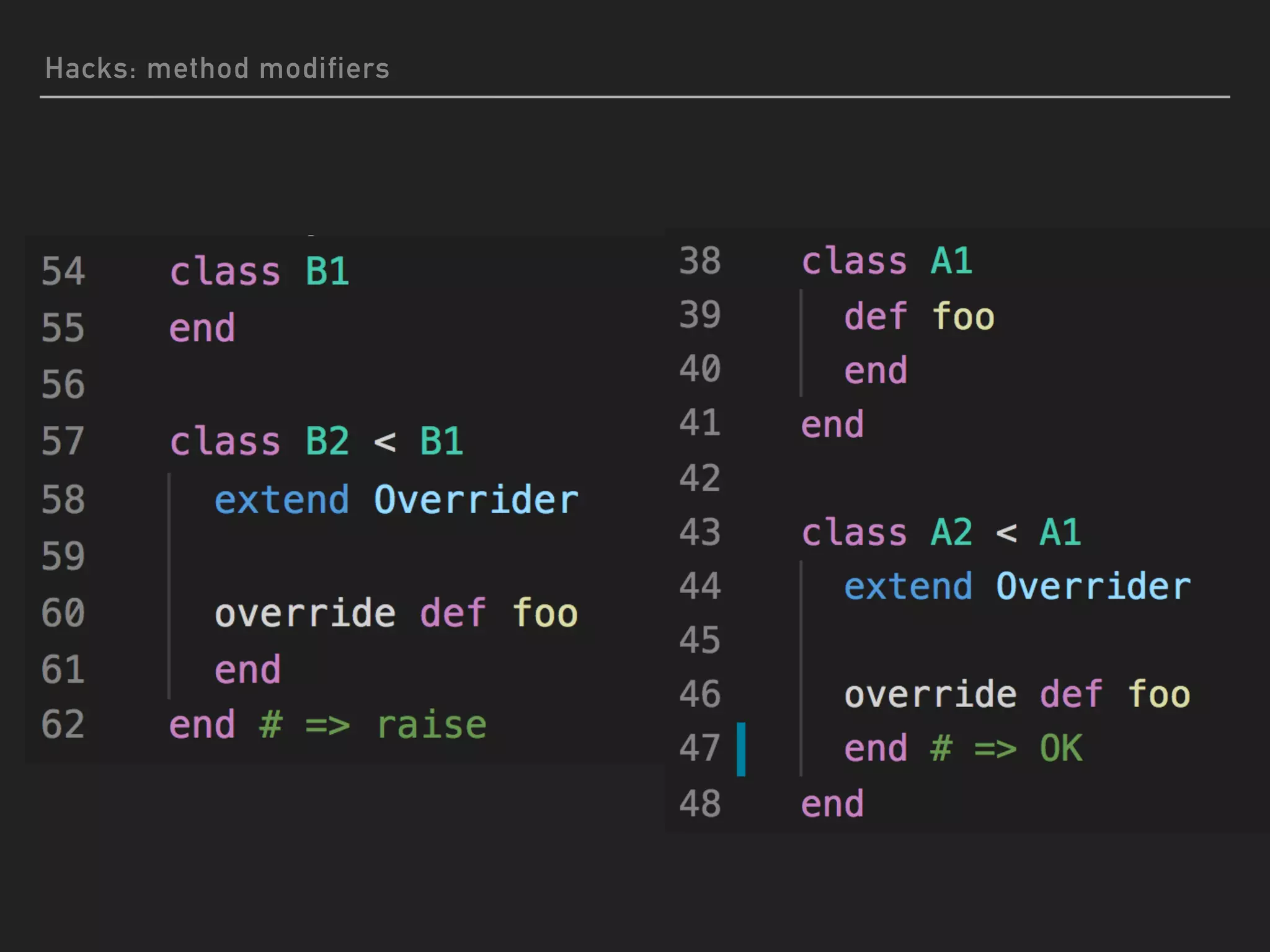Image resolution: width=1270 pixels, height=952 pixels.
Task: Click the blue change marker beside line 47
Action: (x=740, y=749)
